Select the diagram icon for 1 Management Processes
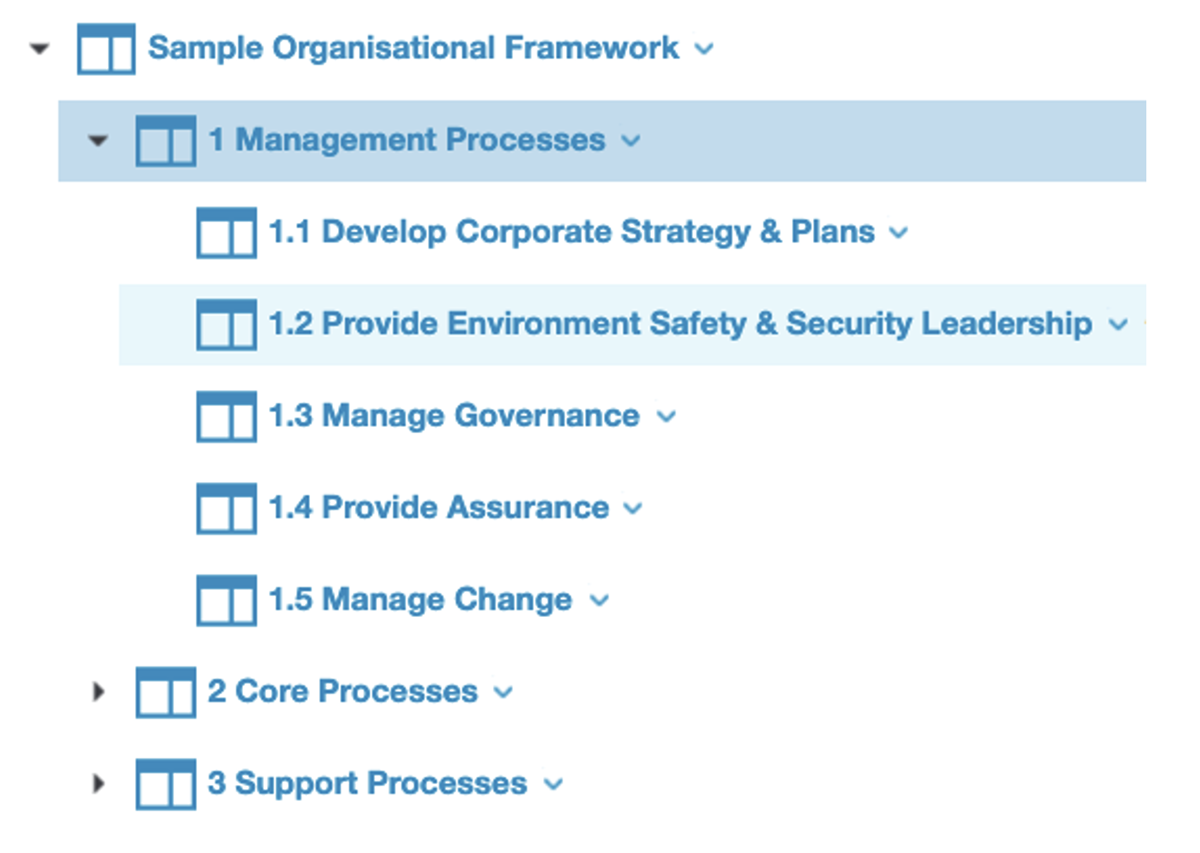 point(165,141)
